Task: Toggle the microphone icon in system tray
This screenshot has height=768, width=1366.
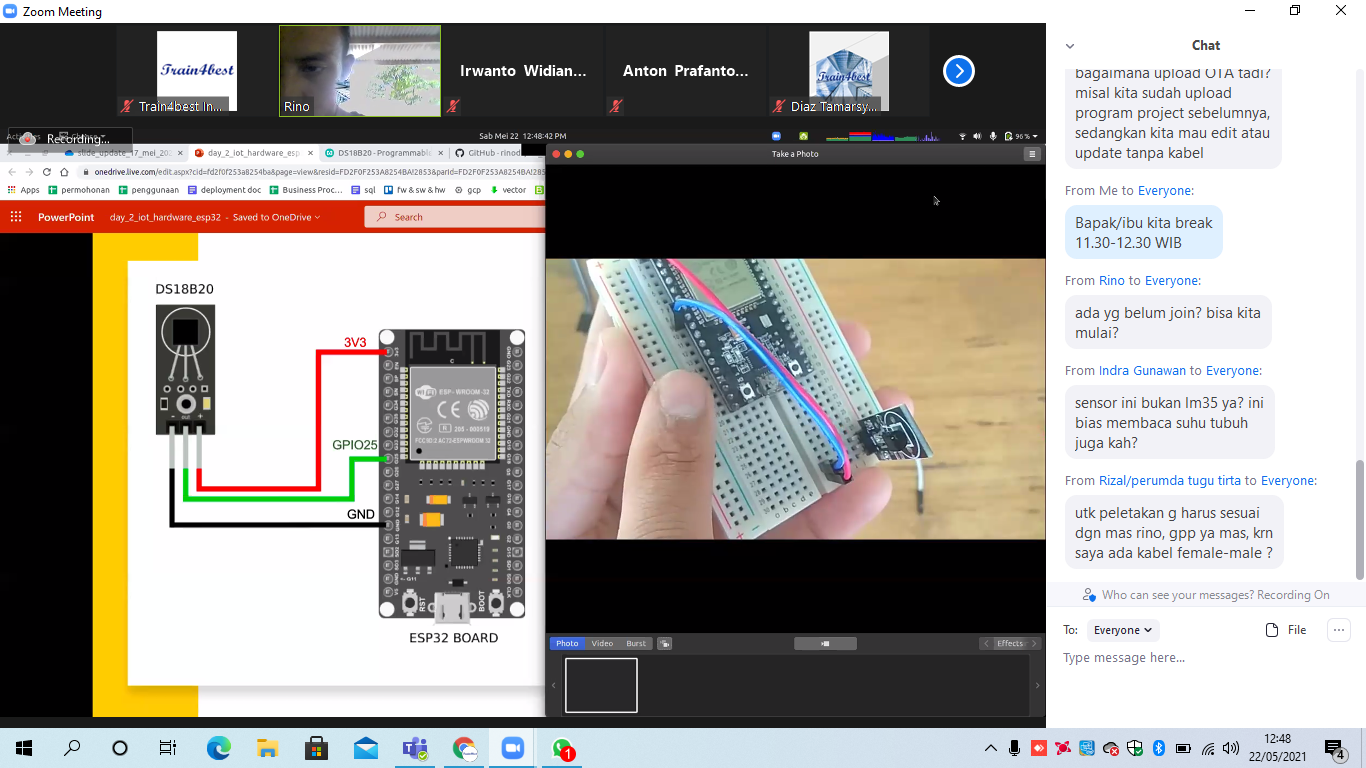Action: (x=1015, y=748)
